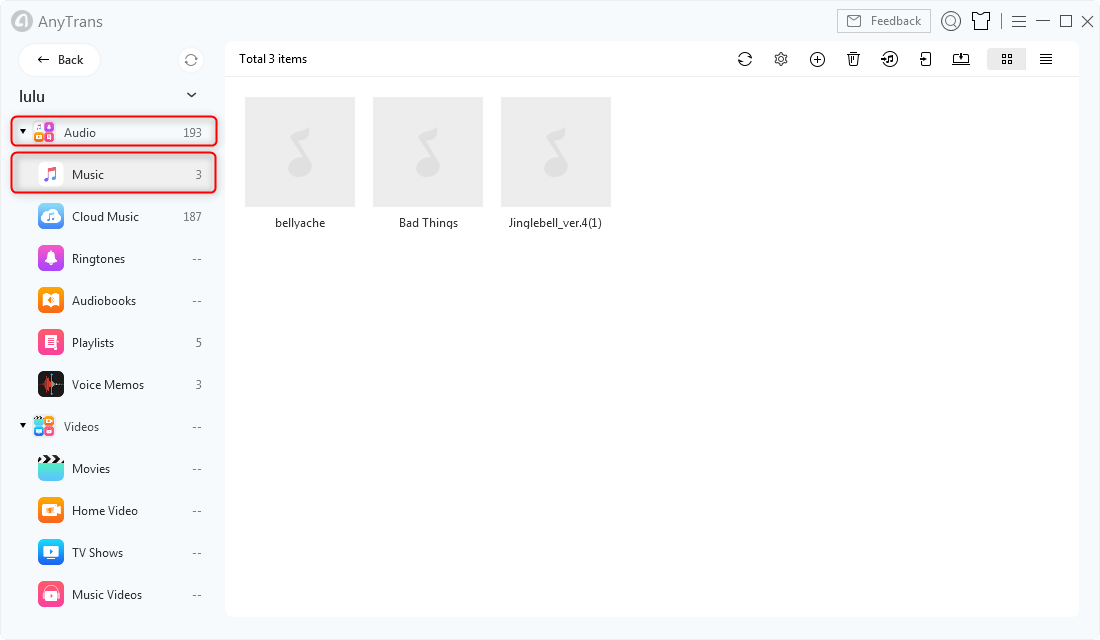Screen dimensions: 1100x640
Task: Click the bellyache song title
Action: tap(300, 223)
